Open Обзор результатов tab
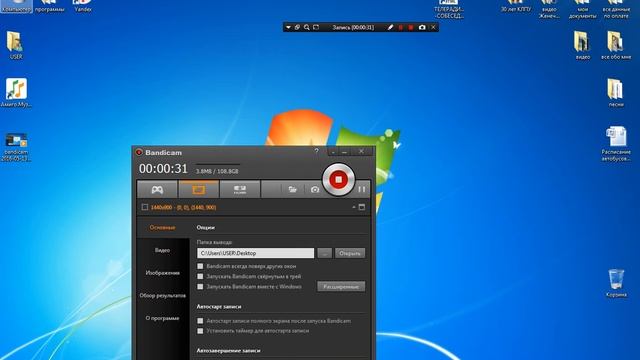640x360 pixels. tap(162, 296)
